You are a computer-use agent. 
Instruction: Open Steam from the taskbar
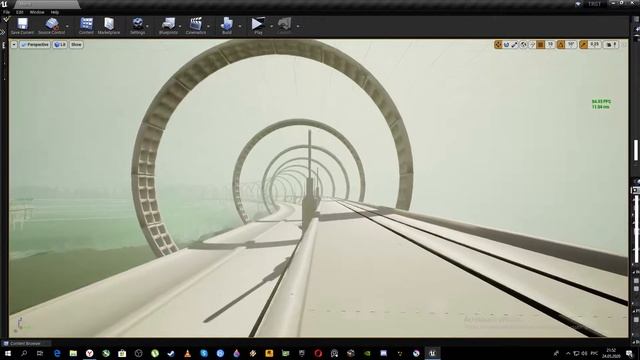(171, 353)
